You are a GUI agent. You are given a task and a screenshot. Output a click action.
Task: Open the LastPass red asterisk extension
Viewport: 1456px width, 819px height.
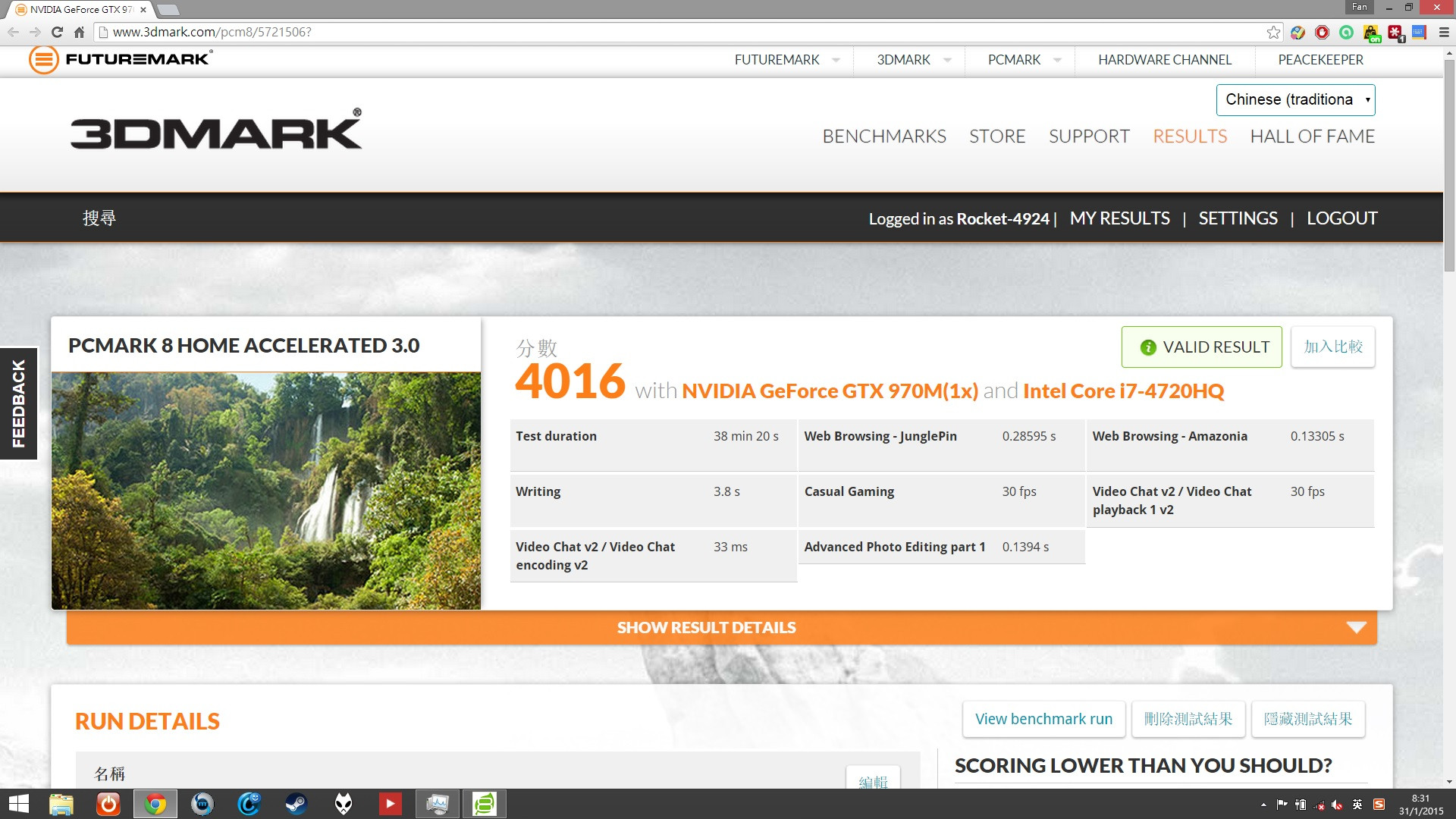[1395, 33]
